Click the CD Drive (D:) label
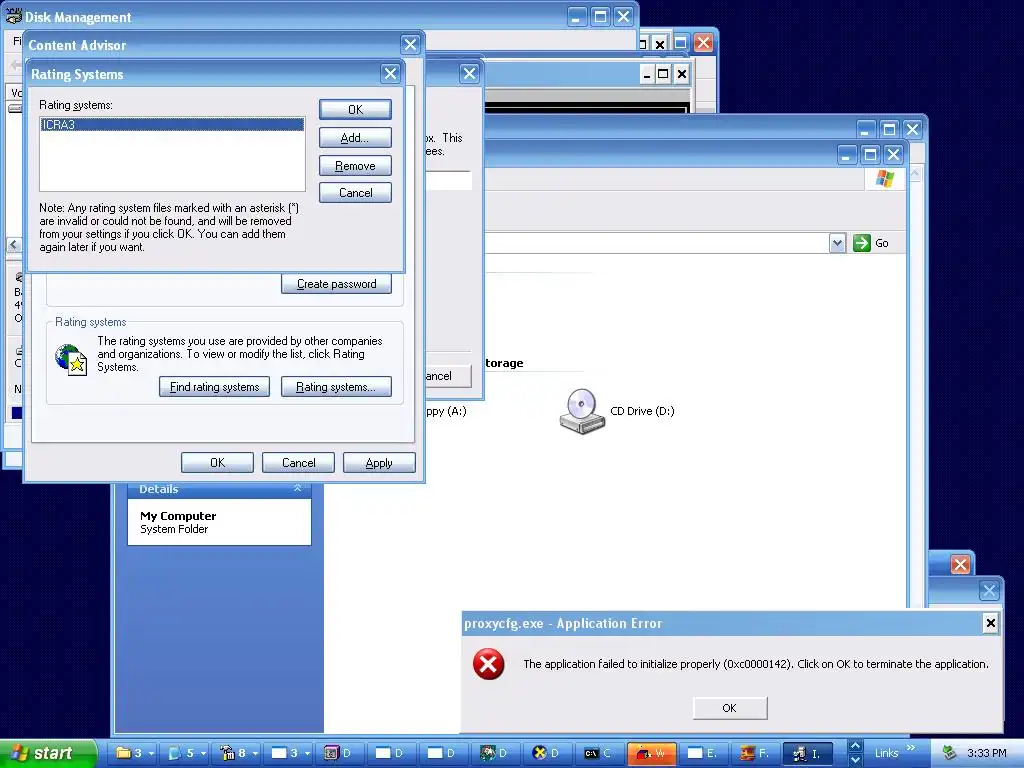Screen dimensions: 1024x768 [x=642, y=411]
